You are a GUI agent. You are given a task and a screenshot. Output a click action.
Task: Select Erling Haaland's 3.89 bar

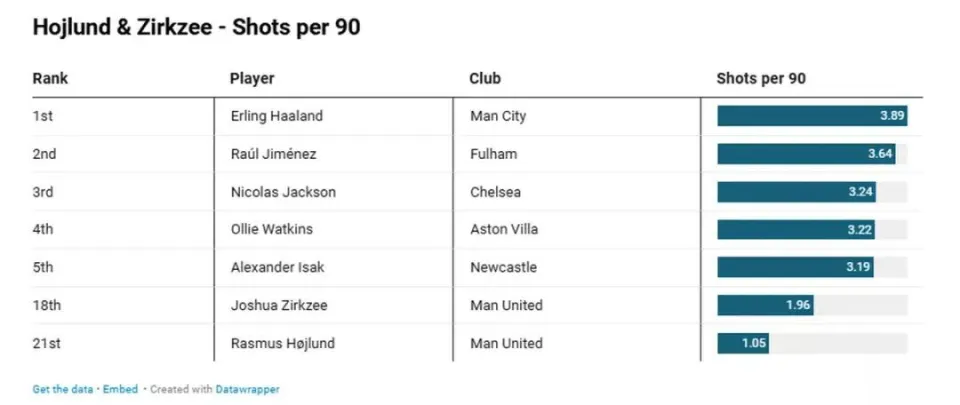[812, 116]
